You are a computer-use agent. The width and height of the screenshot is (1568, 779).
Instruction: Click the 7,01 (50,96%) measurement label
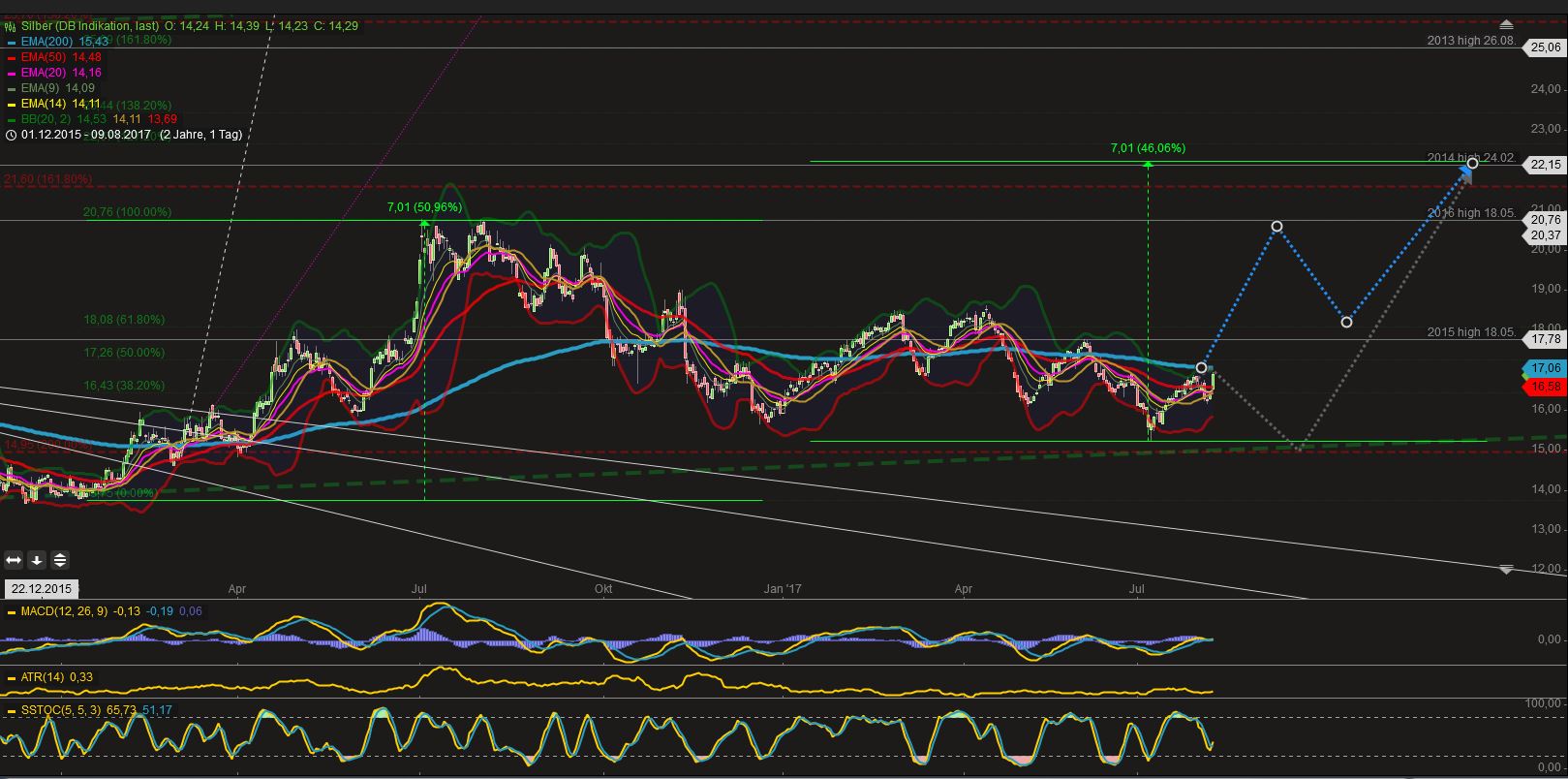point(424,207)
